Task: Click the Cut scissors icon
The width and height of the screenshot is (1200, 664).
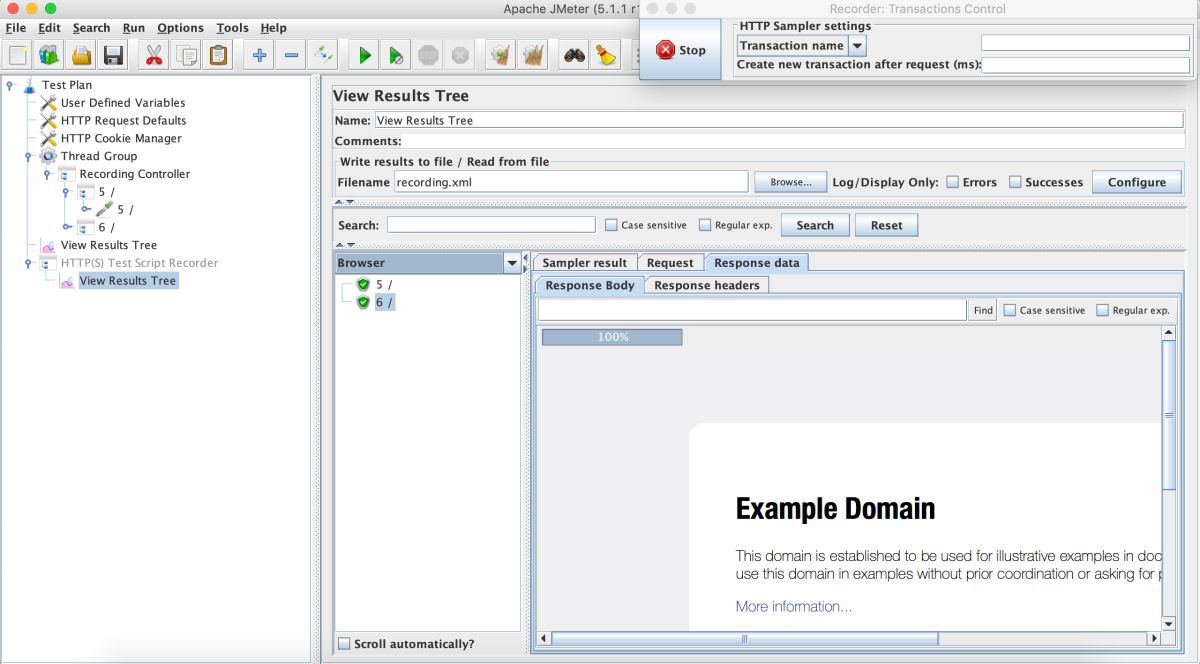Action: point(154,55)
